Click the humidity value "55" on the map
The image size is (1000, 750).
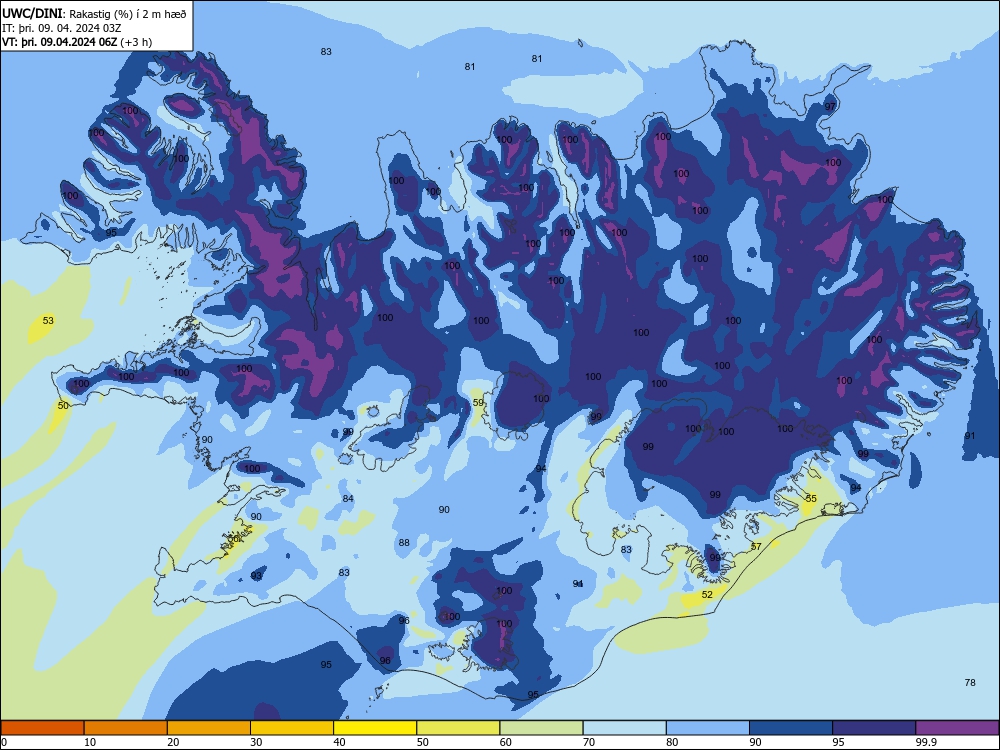[811, 498]
